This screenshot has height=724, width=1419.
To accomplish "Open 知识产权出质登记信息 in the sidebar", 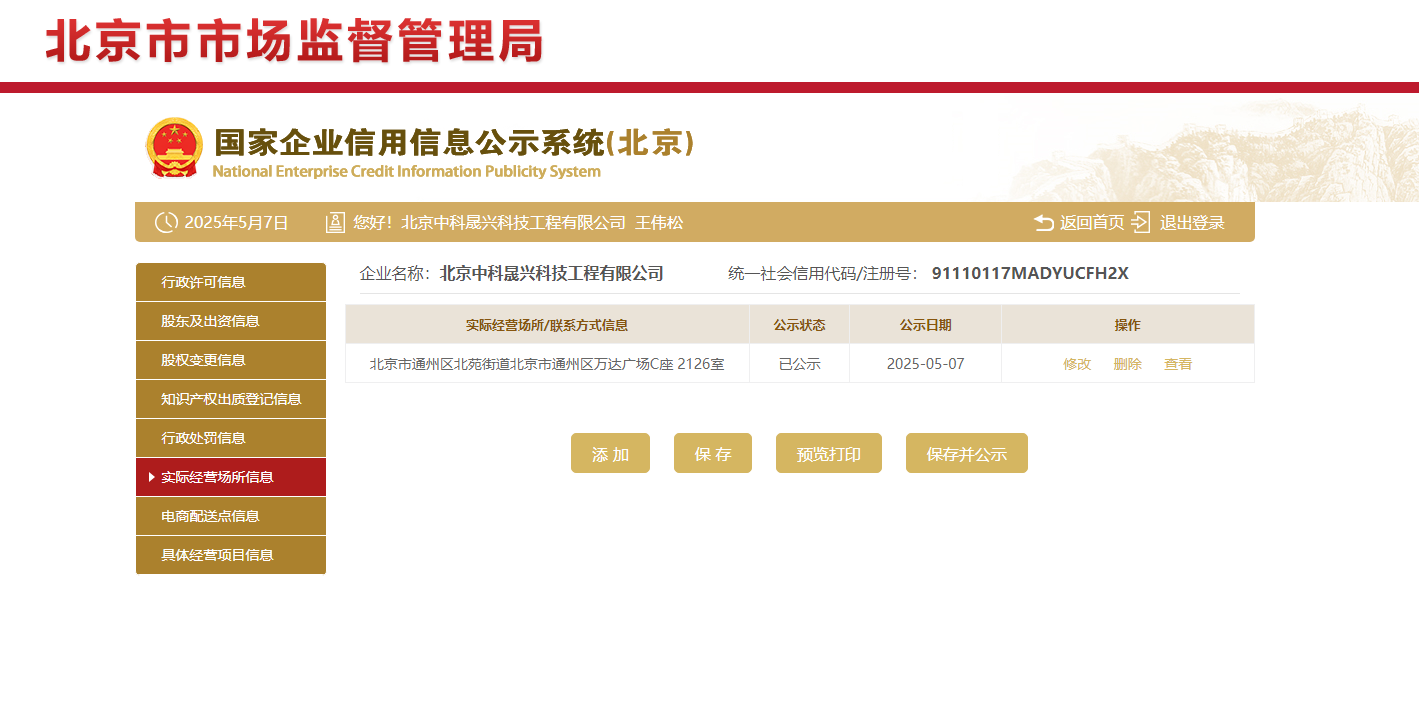I will coord(231,399).
